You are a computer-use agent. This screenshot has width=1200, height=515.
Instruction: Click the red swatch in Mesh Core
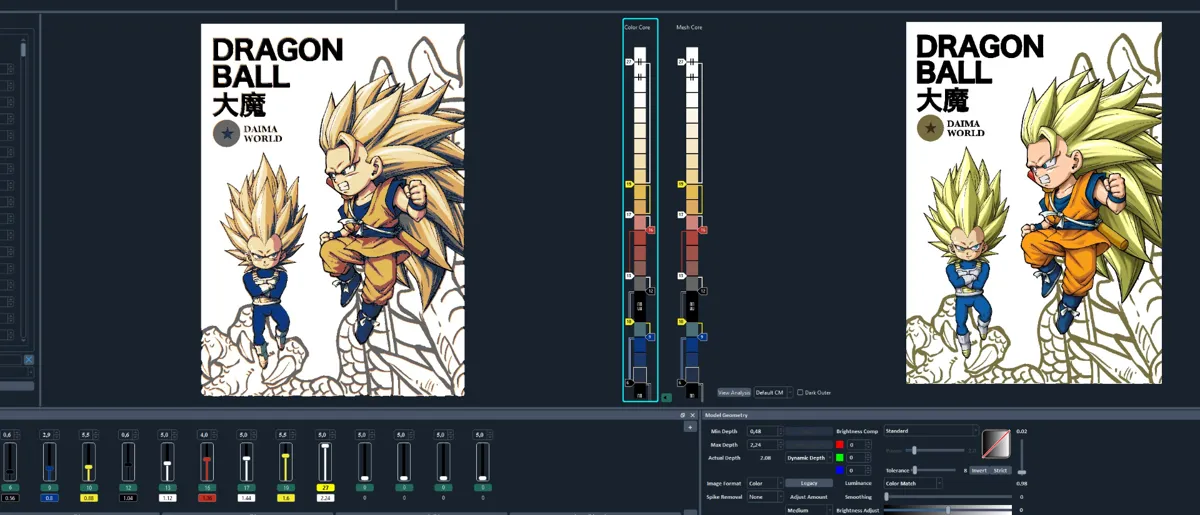click(690, 238)
